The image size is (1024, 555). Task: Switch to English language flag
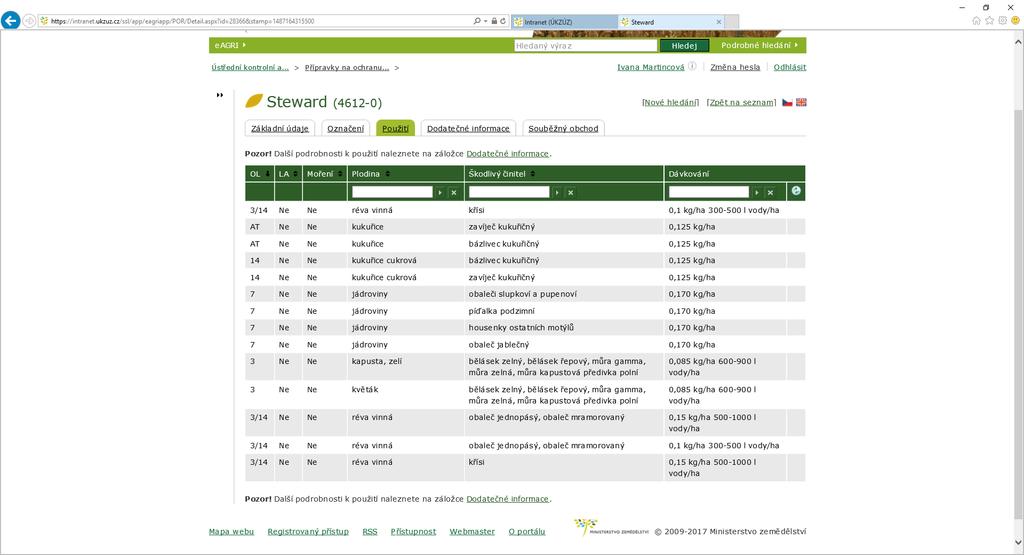pyautogui.click(x=801, y=103)
